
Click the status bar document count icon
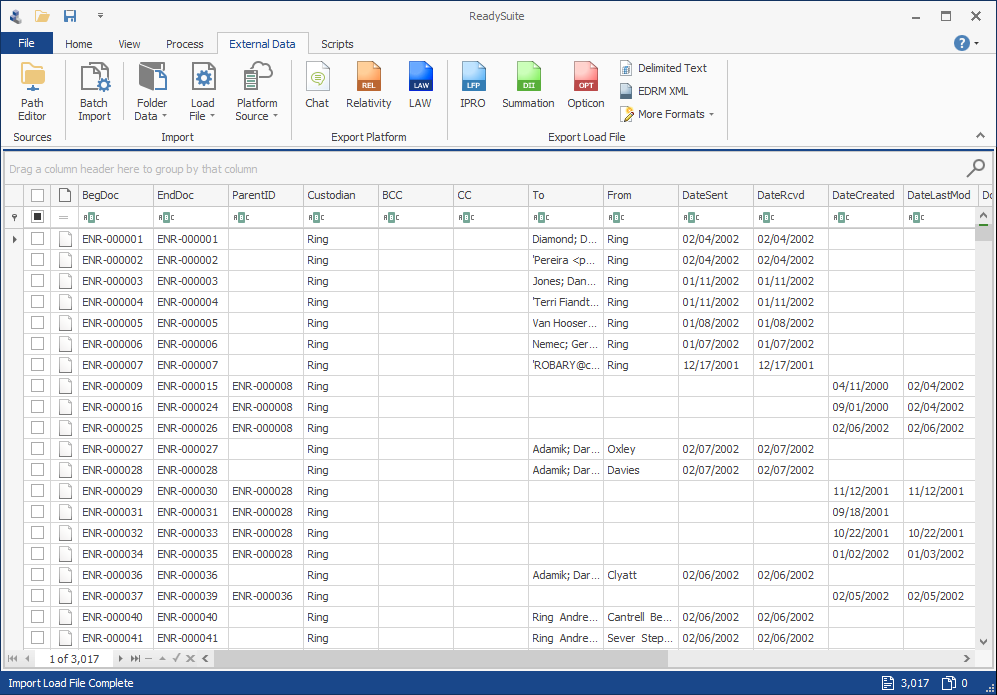click(888, 683)
